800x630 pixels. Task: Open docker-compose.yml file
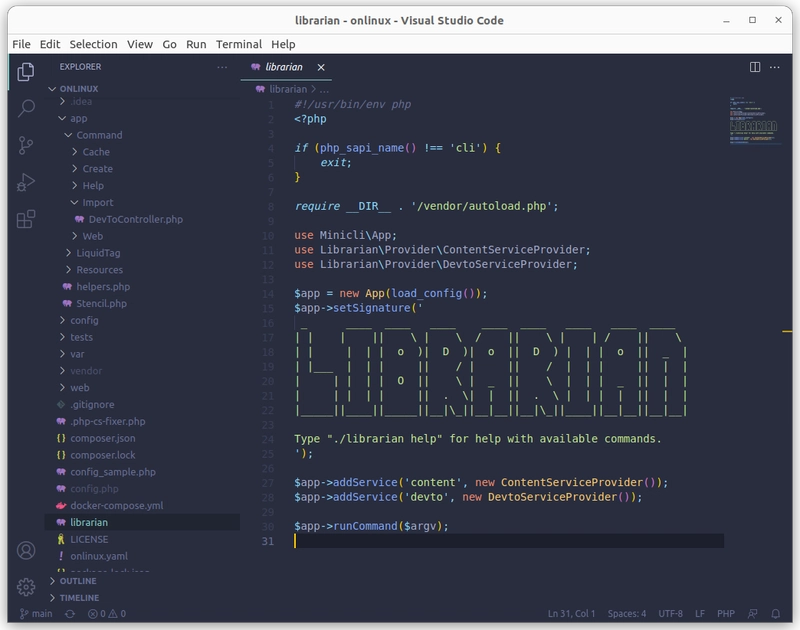[x=117, y=506]
